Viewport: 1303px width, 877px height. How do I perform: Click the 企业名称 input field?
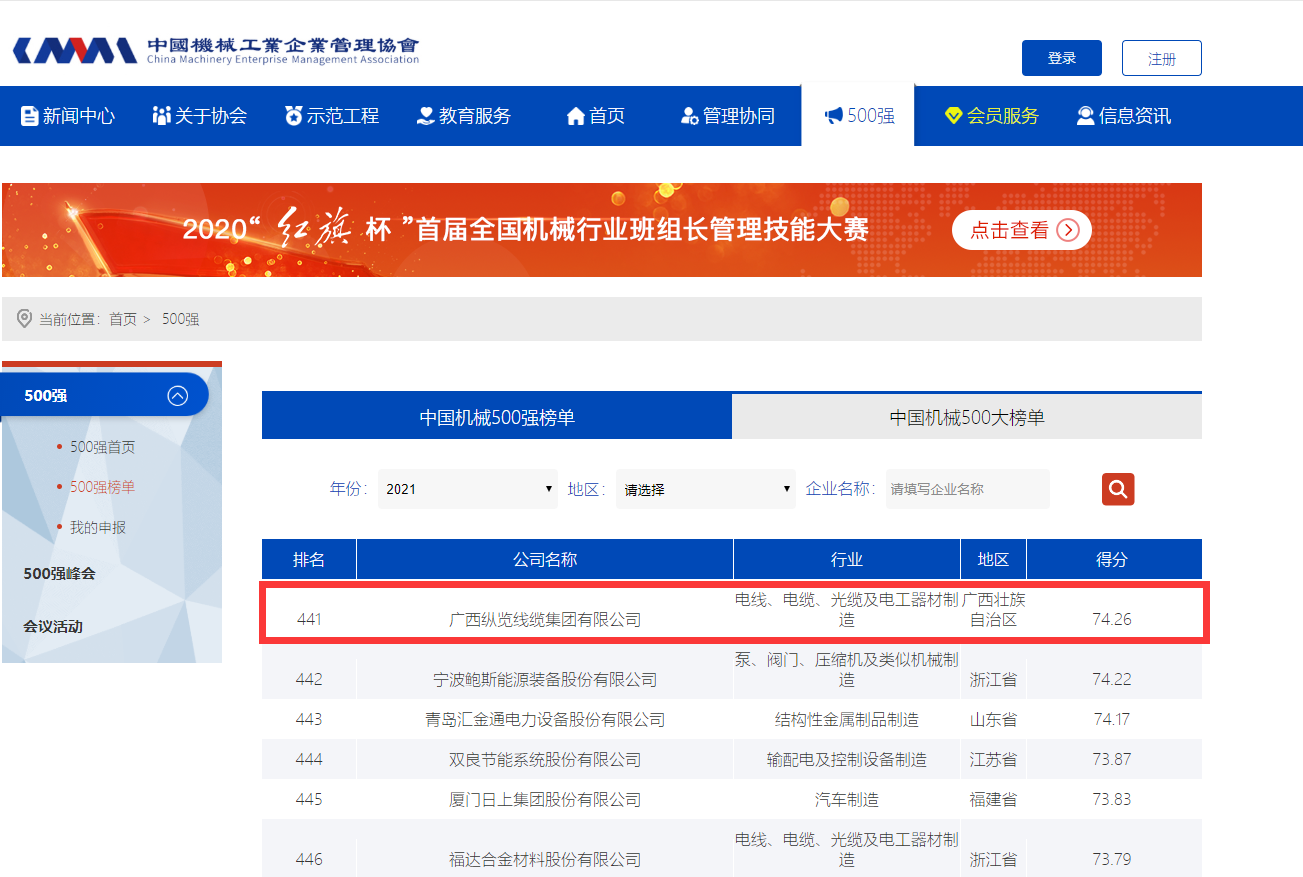coord(967,489)
